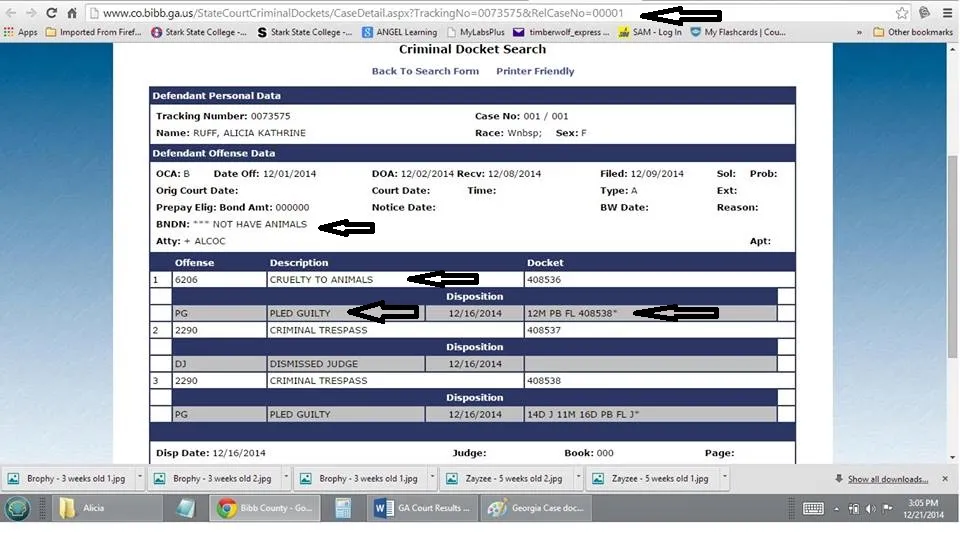Expand options for Brophy - 3 weeks old 2.jpg download
Viewport: 960px width, 539px height.
click(x=286, y=477)
